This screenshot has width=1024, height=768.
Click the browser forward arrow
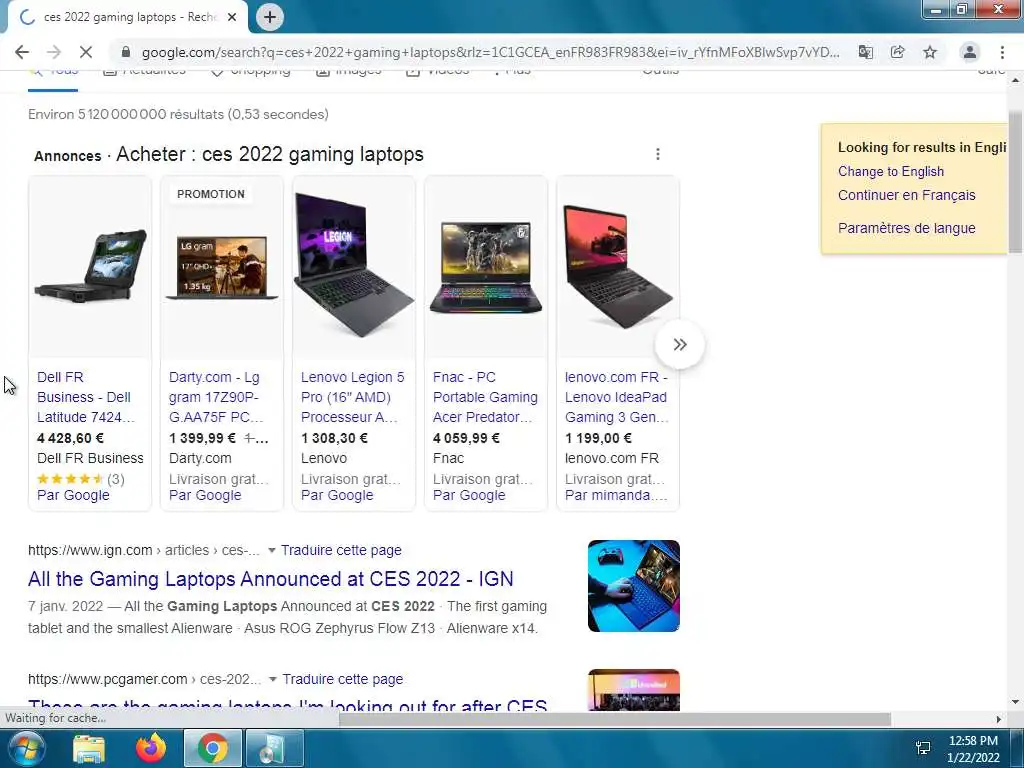point(54,52)
